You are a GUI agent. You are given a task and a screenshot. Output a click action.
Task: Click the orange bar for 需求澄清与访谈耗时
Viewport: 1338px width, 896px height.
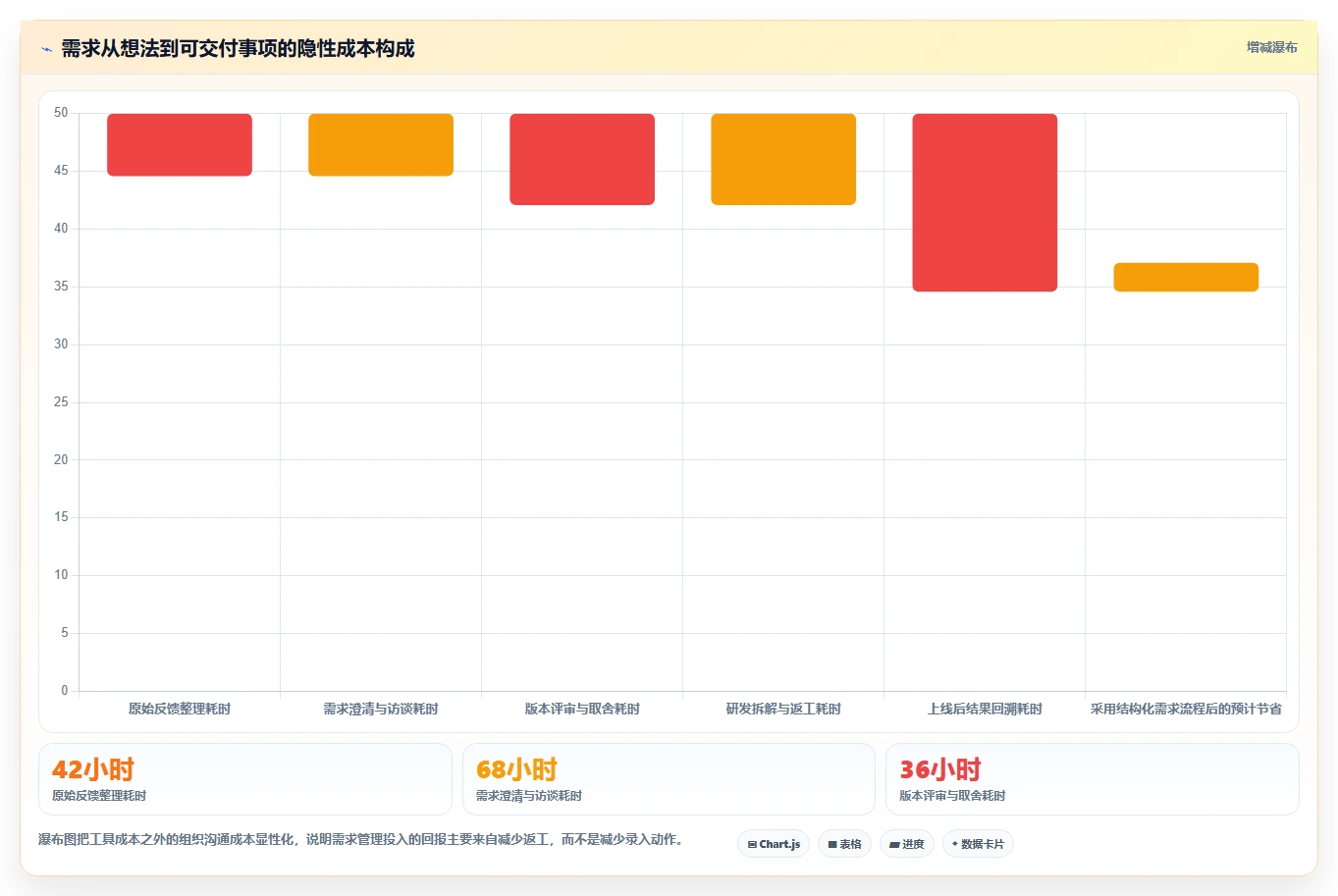pyautogui.click(x=381, y=145)
